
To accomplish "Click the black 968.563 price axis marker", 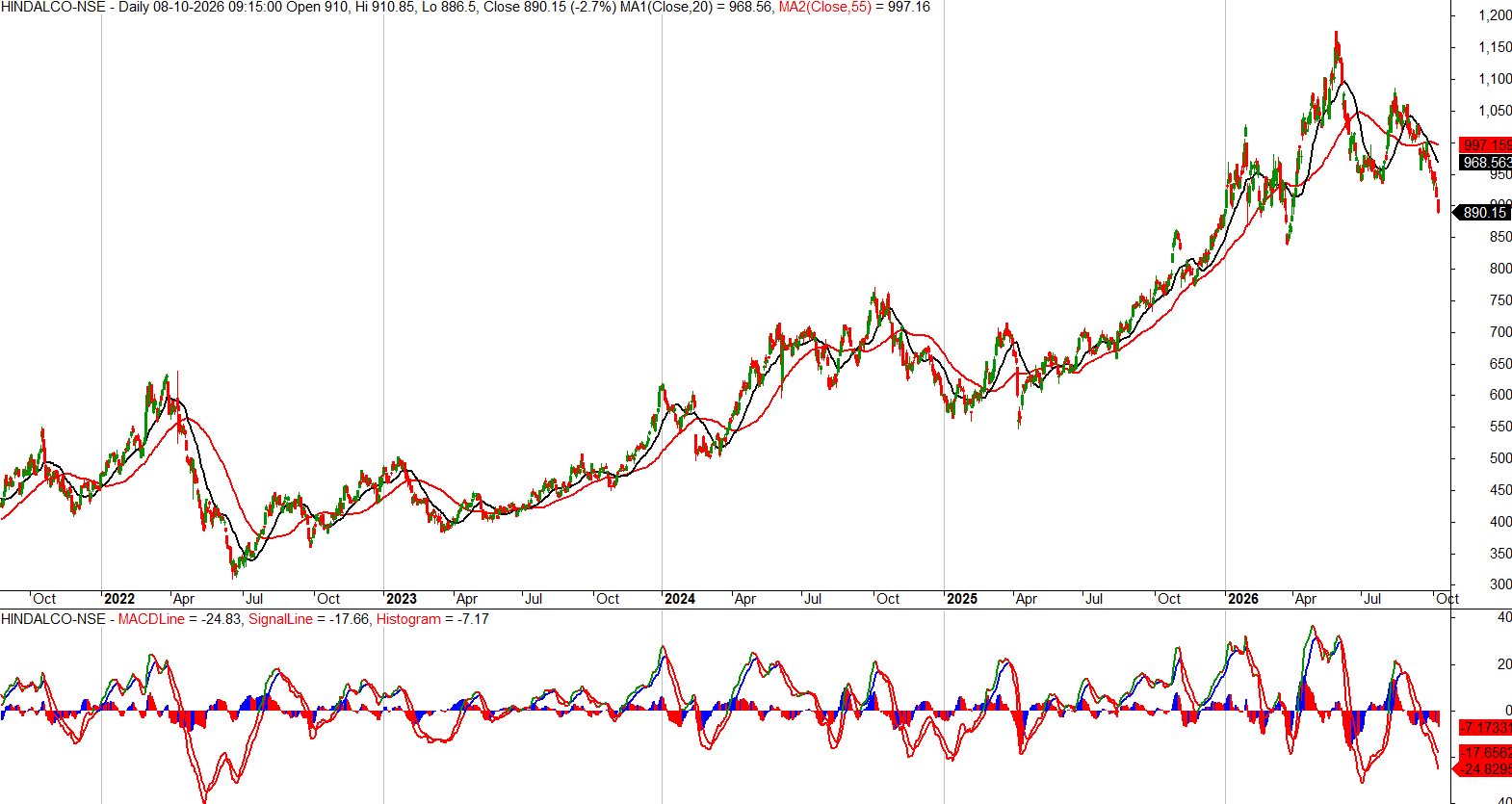I will point(1486,163).
